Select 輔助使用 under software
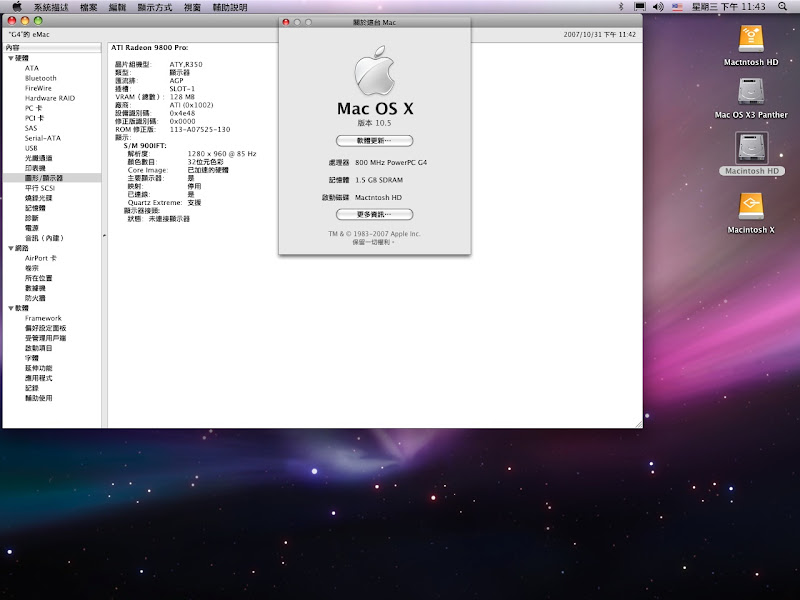Viewport: 800px width, 600px height. pos(39,398)
